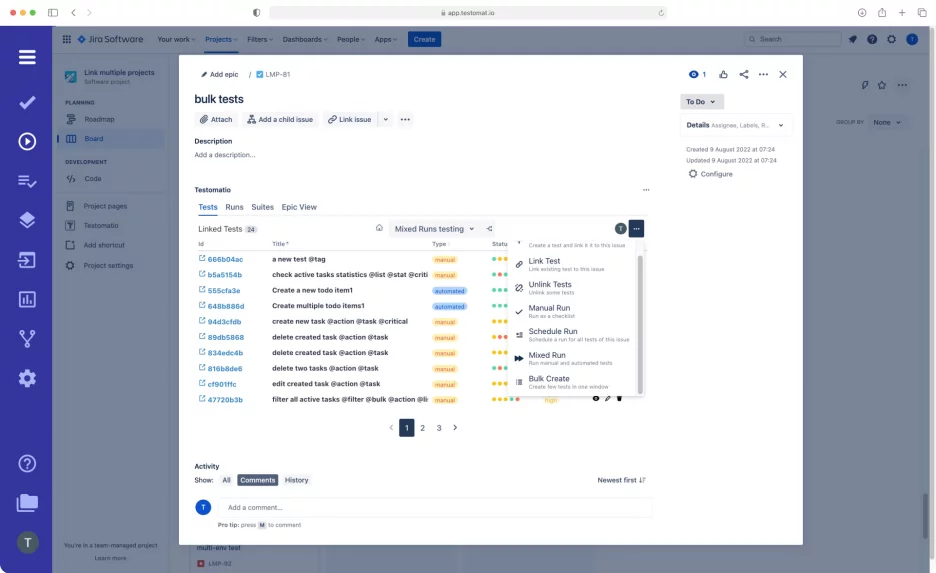The image size is (936, 573).
Task: Select Bulk Create from the menu
Action: click(x=549, y=379)
